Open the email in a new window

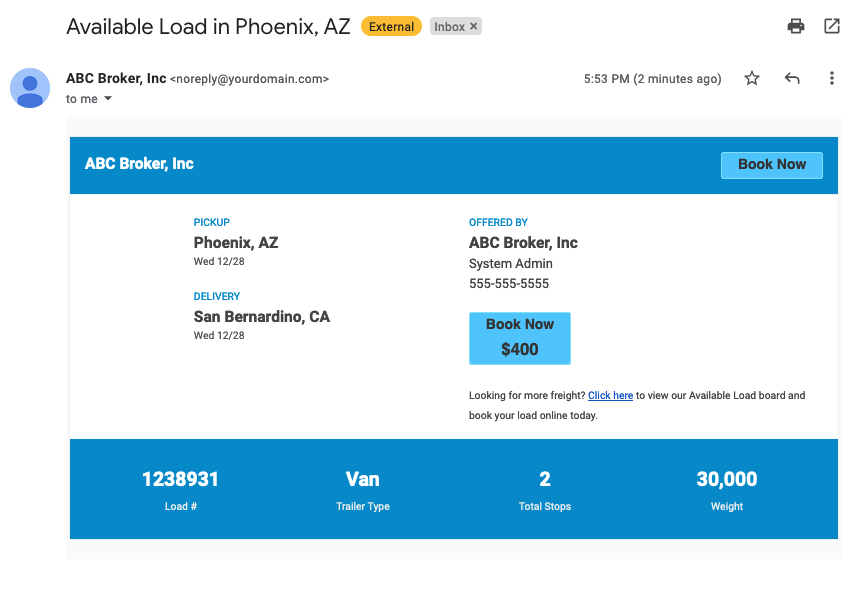pyautogui.click(x=831, y=26)
